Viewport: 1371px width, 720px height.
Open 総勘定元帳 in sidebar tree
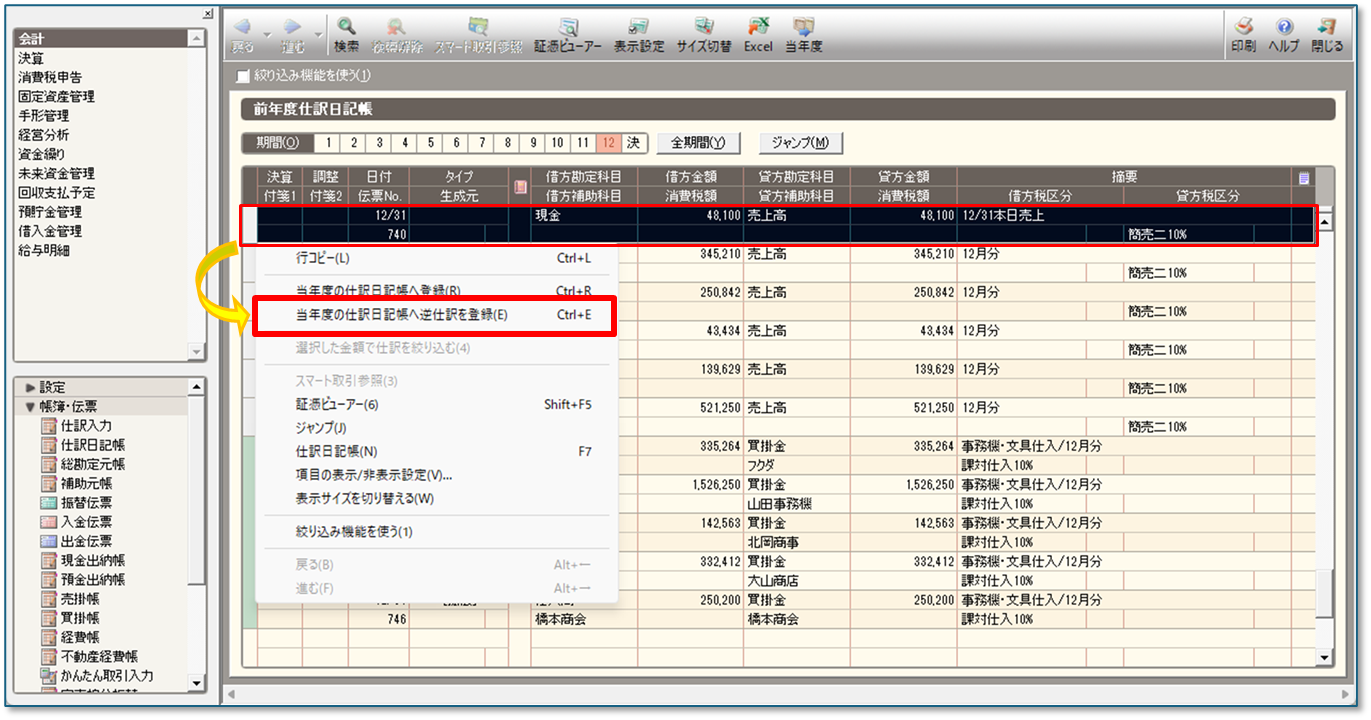point(92,464)
